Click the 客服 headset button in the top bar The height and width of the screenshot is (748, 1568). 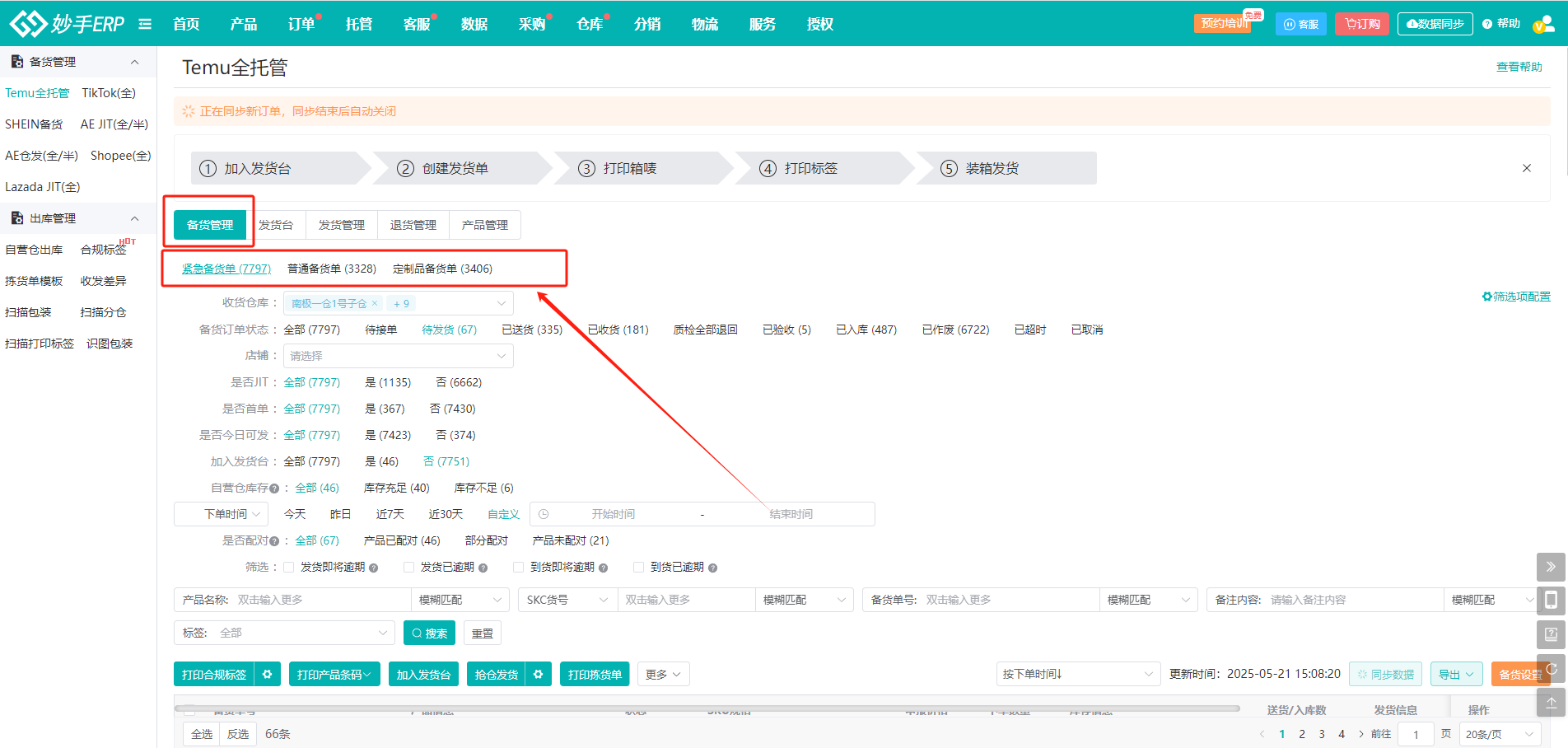[1301, 24]
